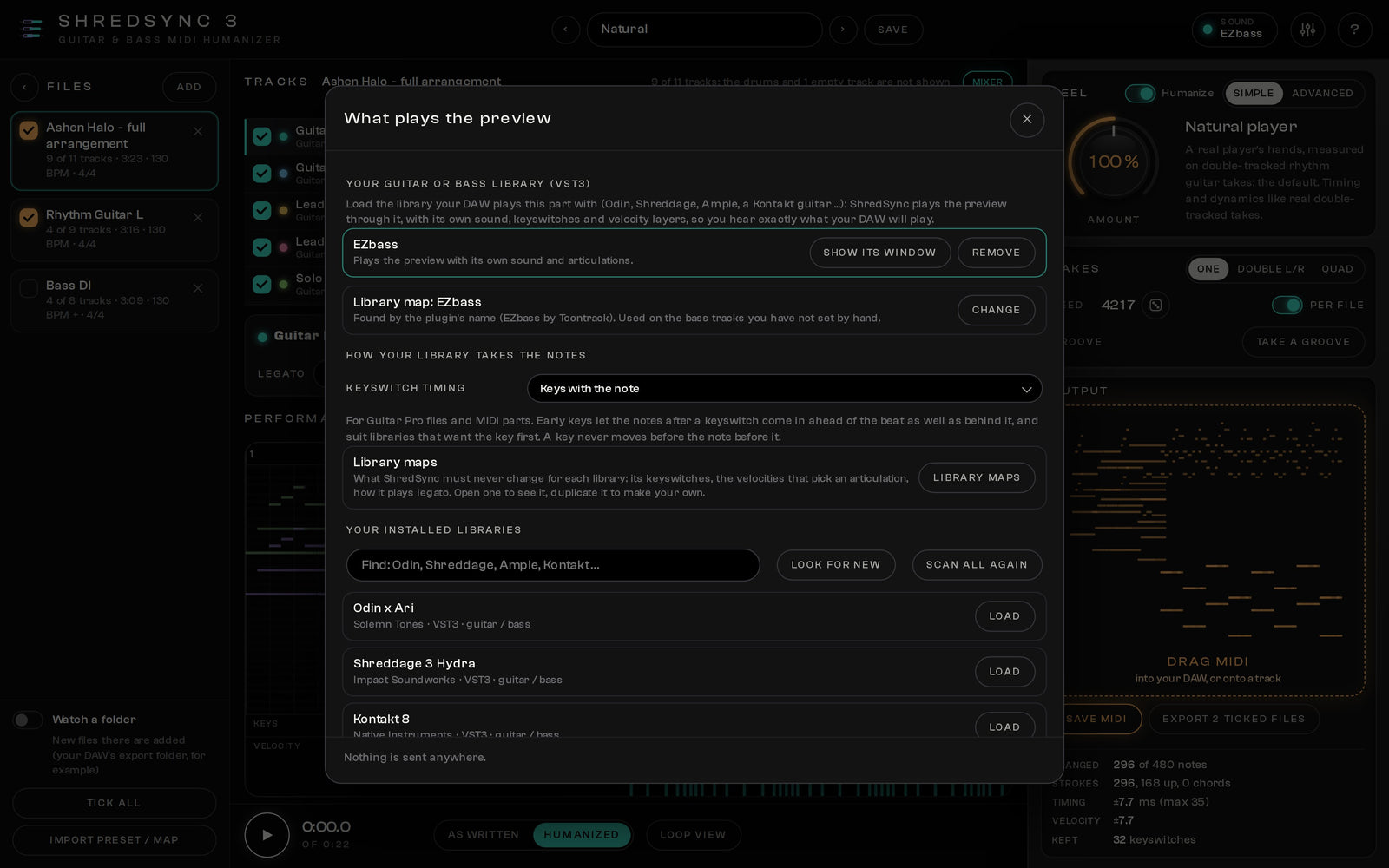Open the ShredSync menu icon
Viewport: 1389px width, 868px height.
(x=32, y=30)
